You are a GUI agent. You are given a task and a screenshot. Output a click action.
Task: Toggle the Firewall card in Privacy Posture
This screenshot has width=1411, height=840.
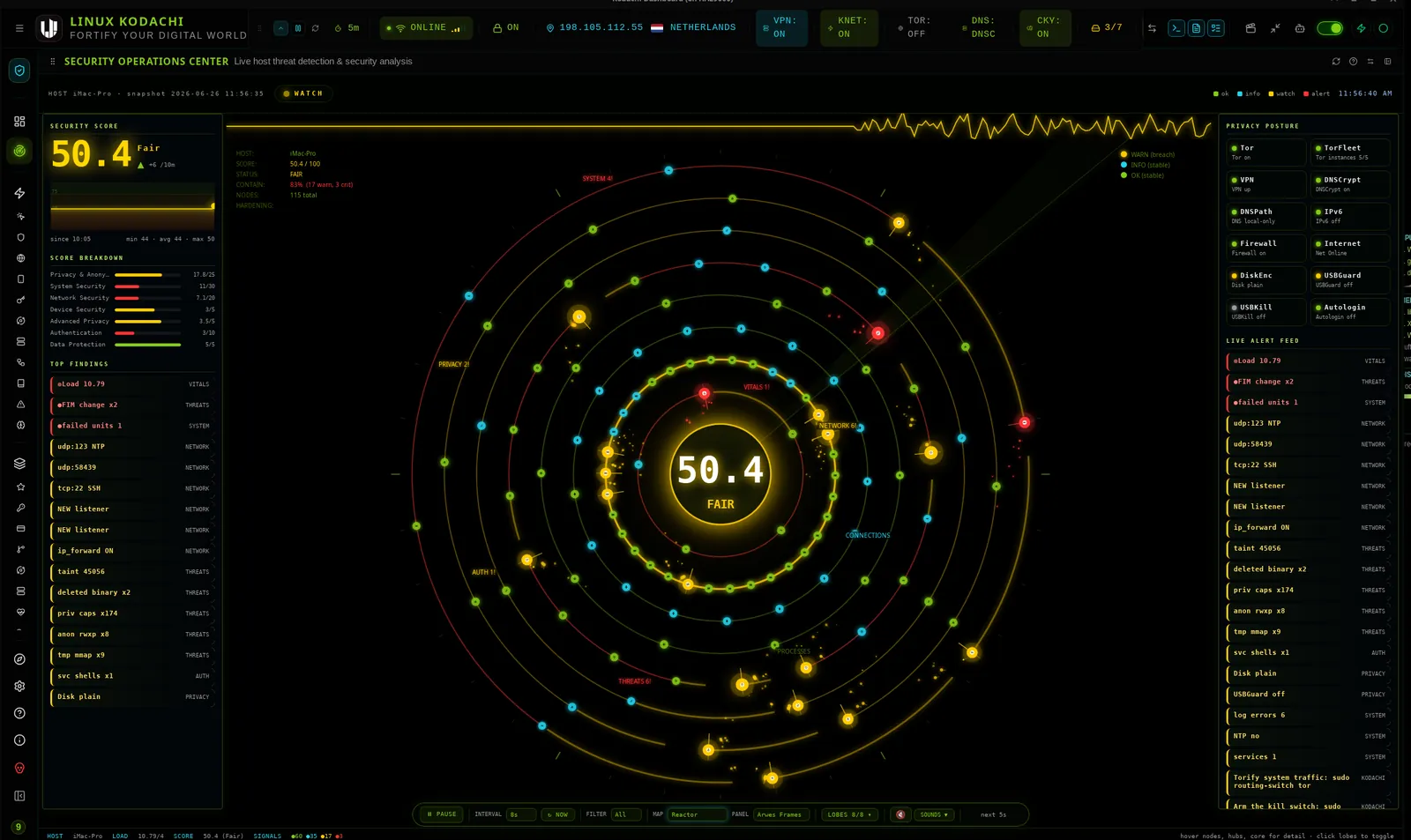1265,248
